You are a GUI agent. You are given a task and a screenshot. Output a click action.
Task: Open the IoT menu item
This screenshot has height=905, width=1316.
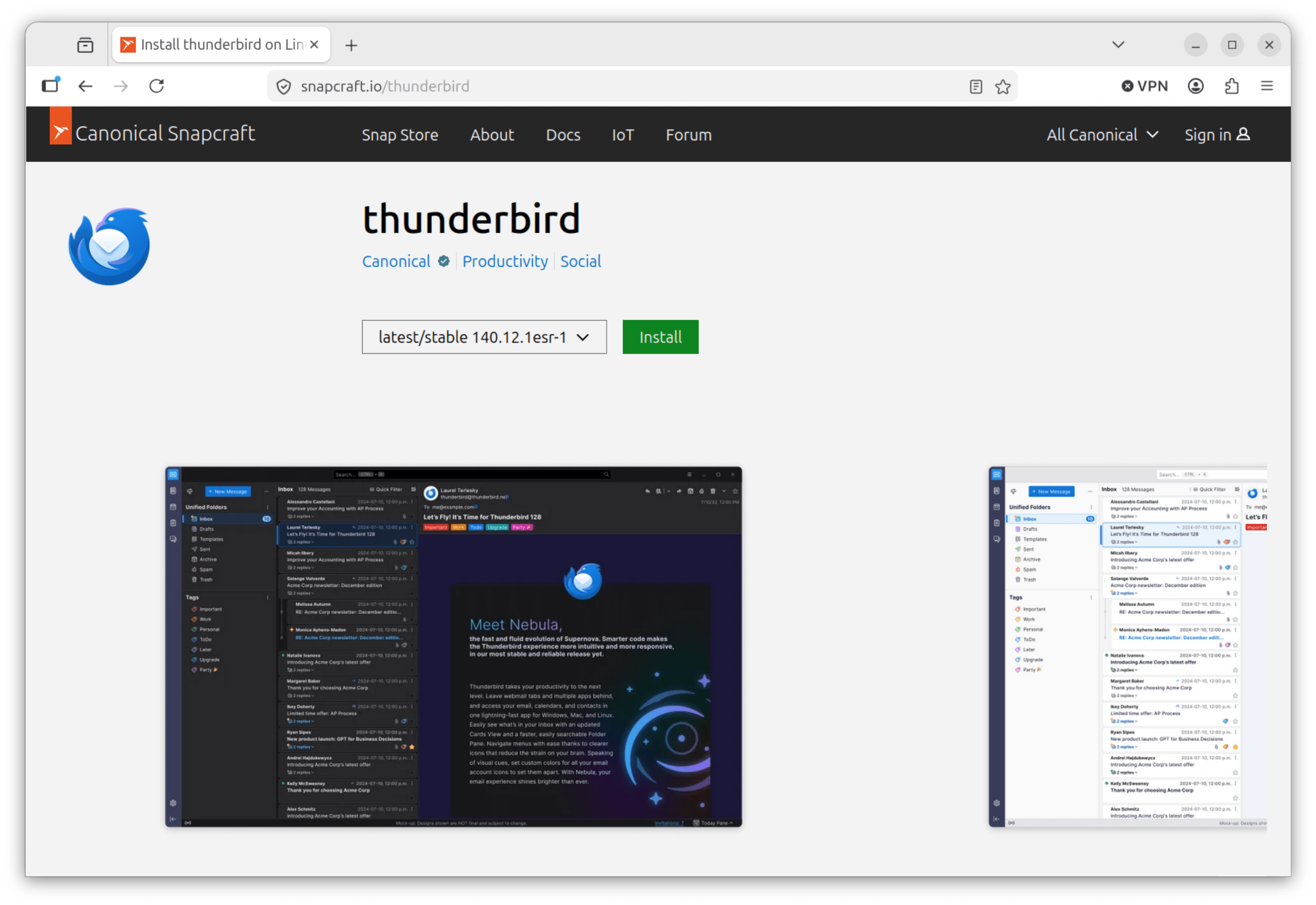[x=622, y=135]
